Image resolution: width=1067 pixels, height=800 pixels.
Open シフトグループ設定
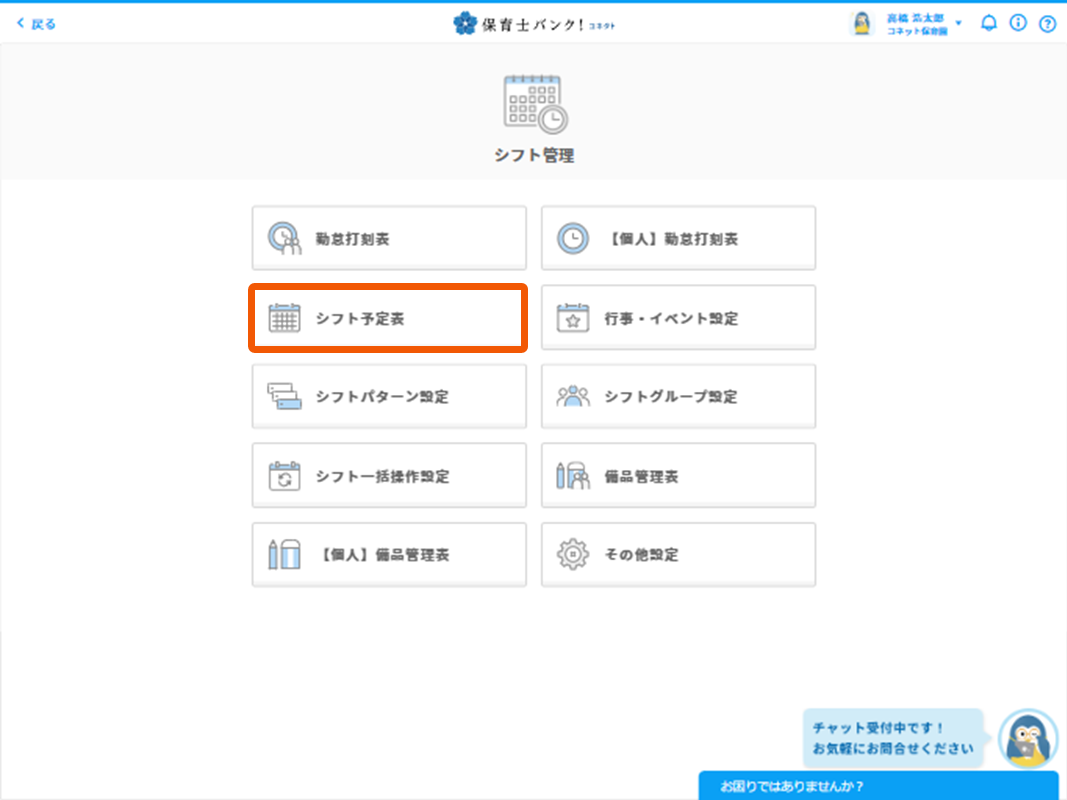point(678,397)
